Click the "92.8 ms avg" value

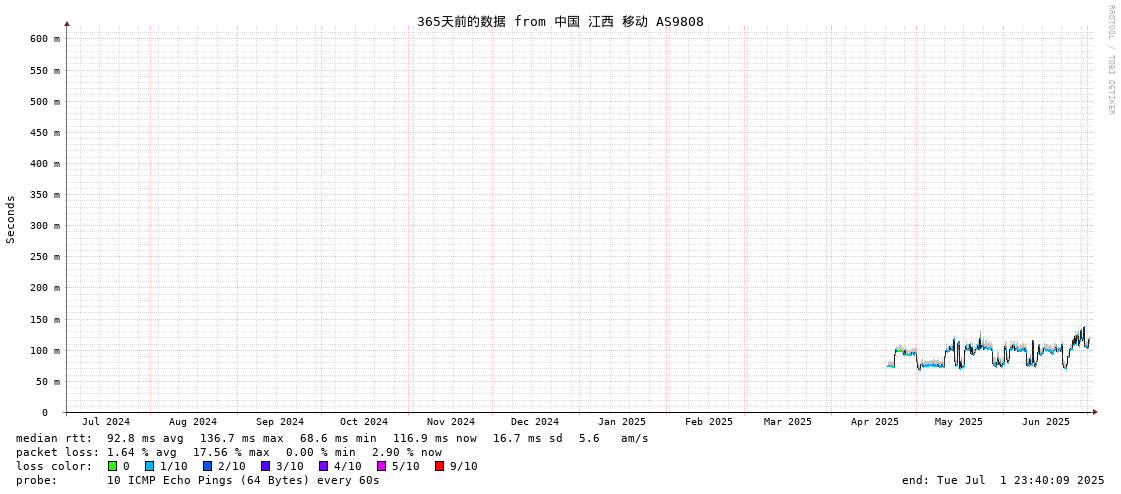[x=145, y=438]
